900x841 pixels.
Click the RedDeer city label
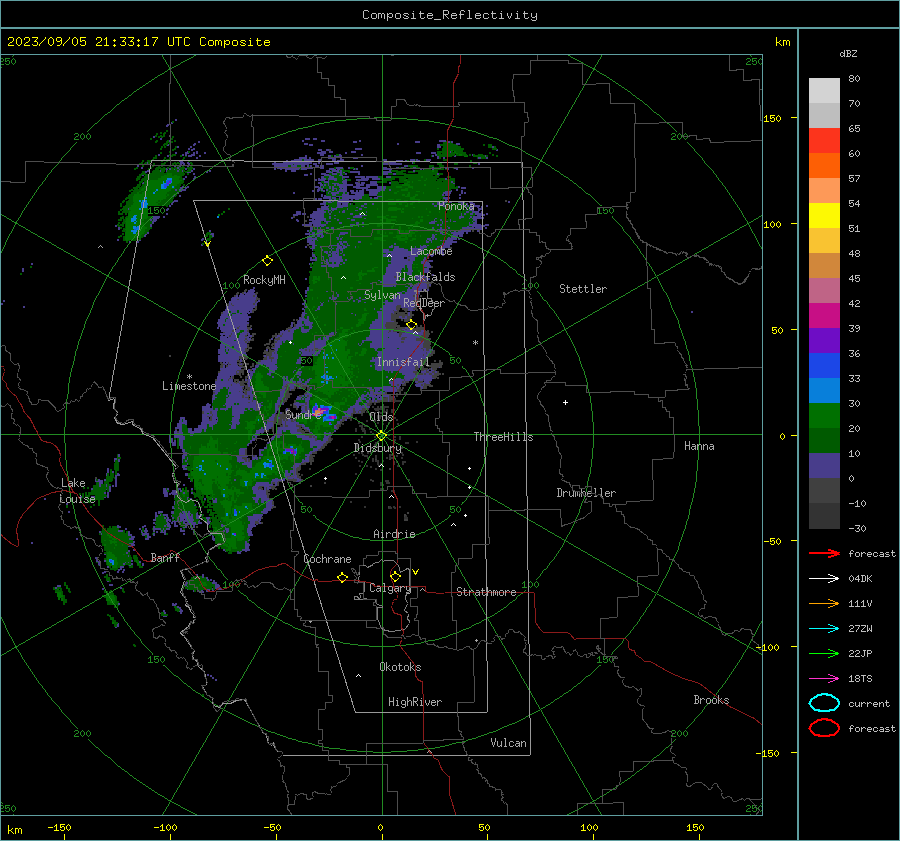(x=424, y=303)
